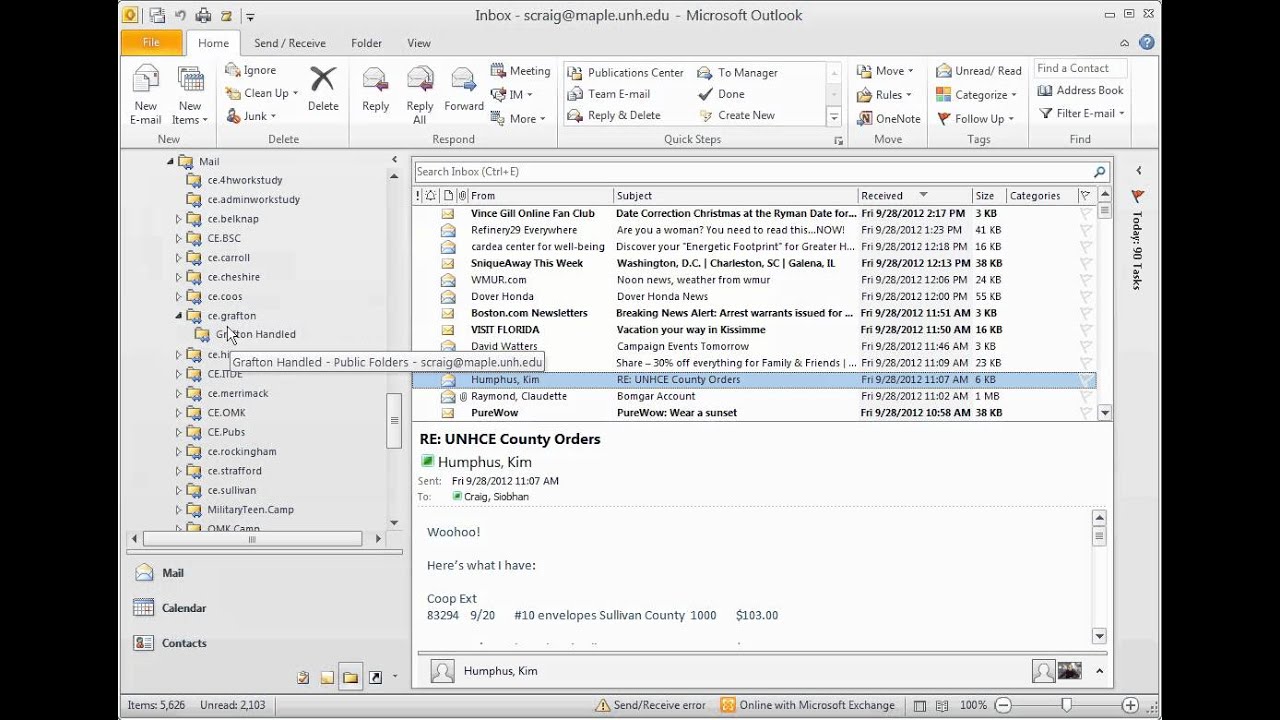This screenshot has width=1280, height=720.
Task: Expand the ce.belknap folder
Action: (179, 219)
